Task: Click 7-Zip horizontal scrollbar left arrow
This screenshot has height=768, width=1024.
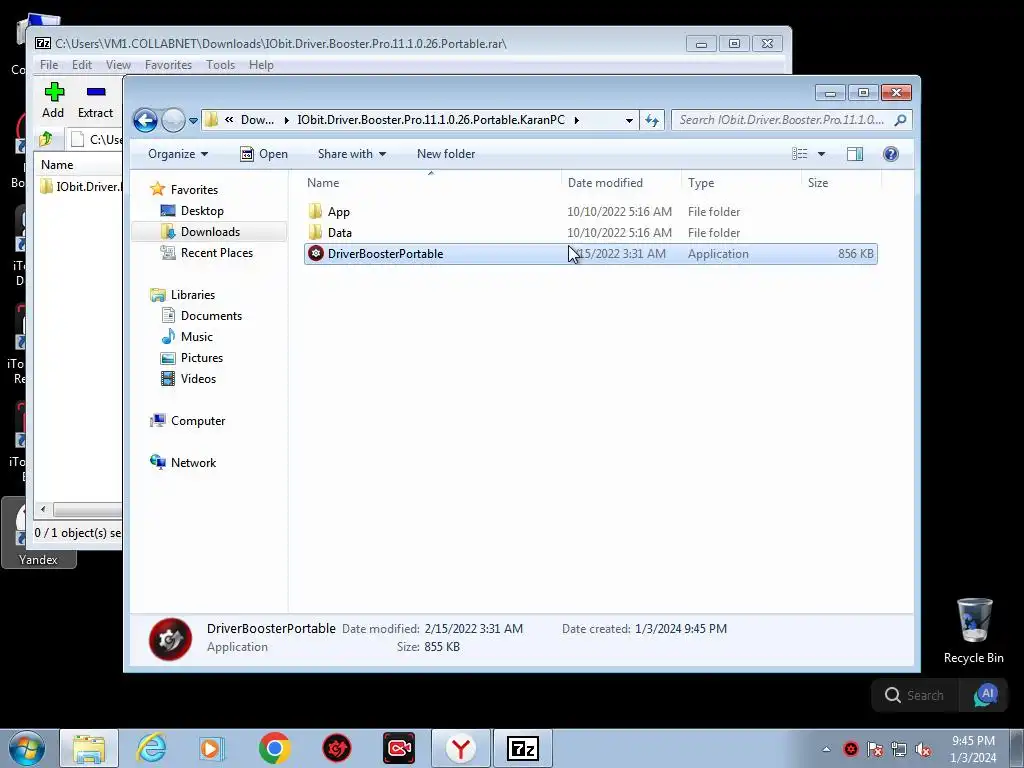Action: click(x=43, y=509)
